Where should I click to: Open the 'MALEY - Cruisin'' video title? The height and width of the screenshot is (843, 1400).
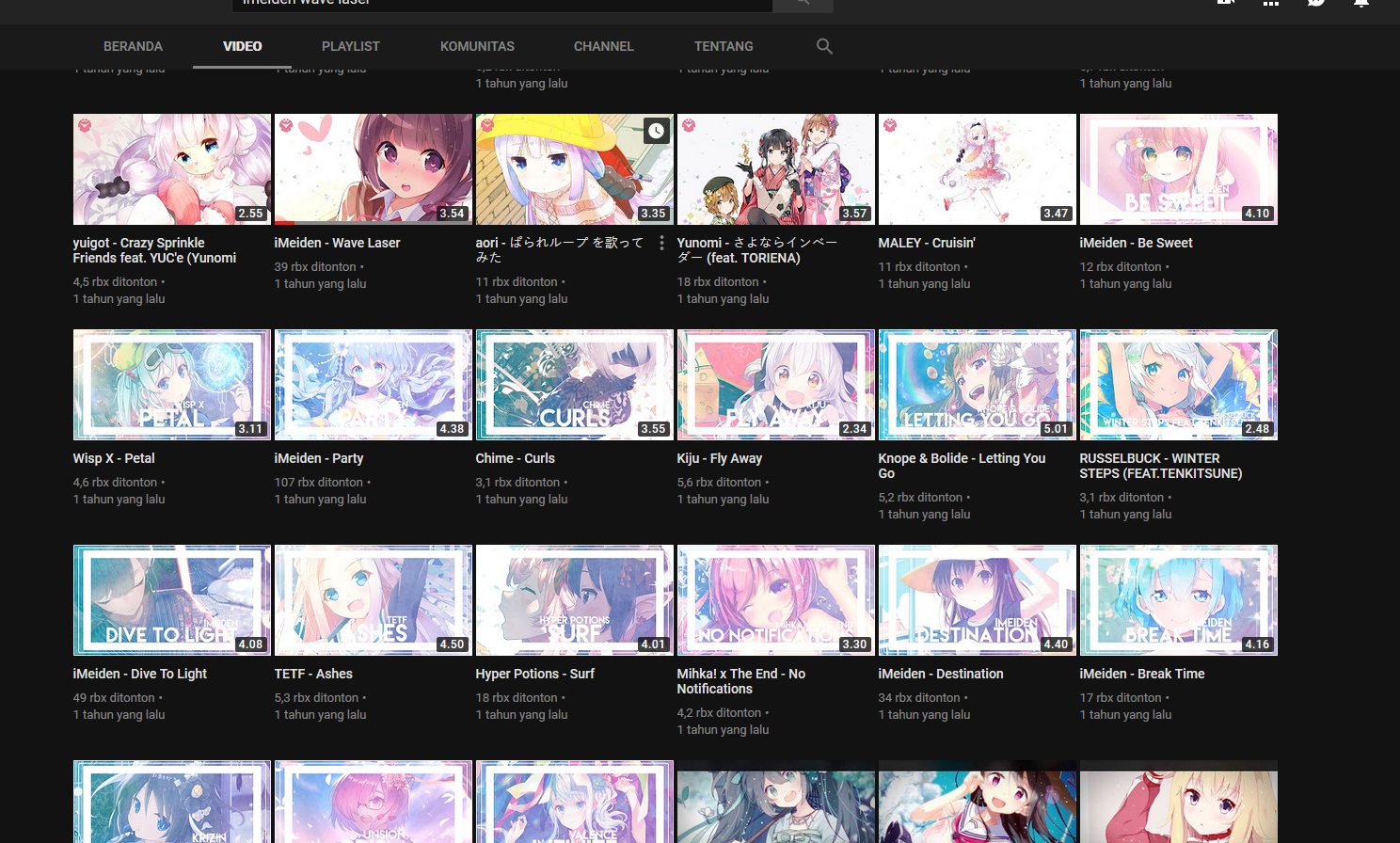click(x=927, y=243)
